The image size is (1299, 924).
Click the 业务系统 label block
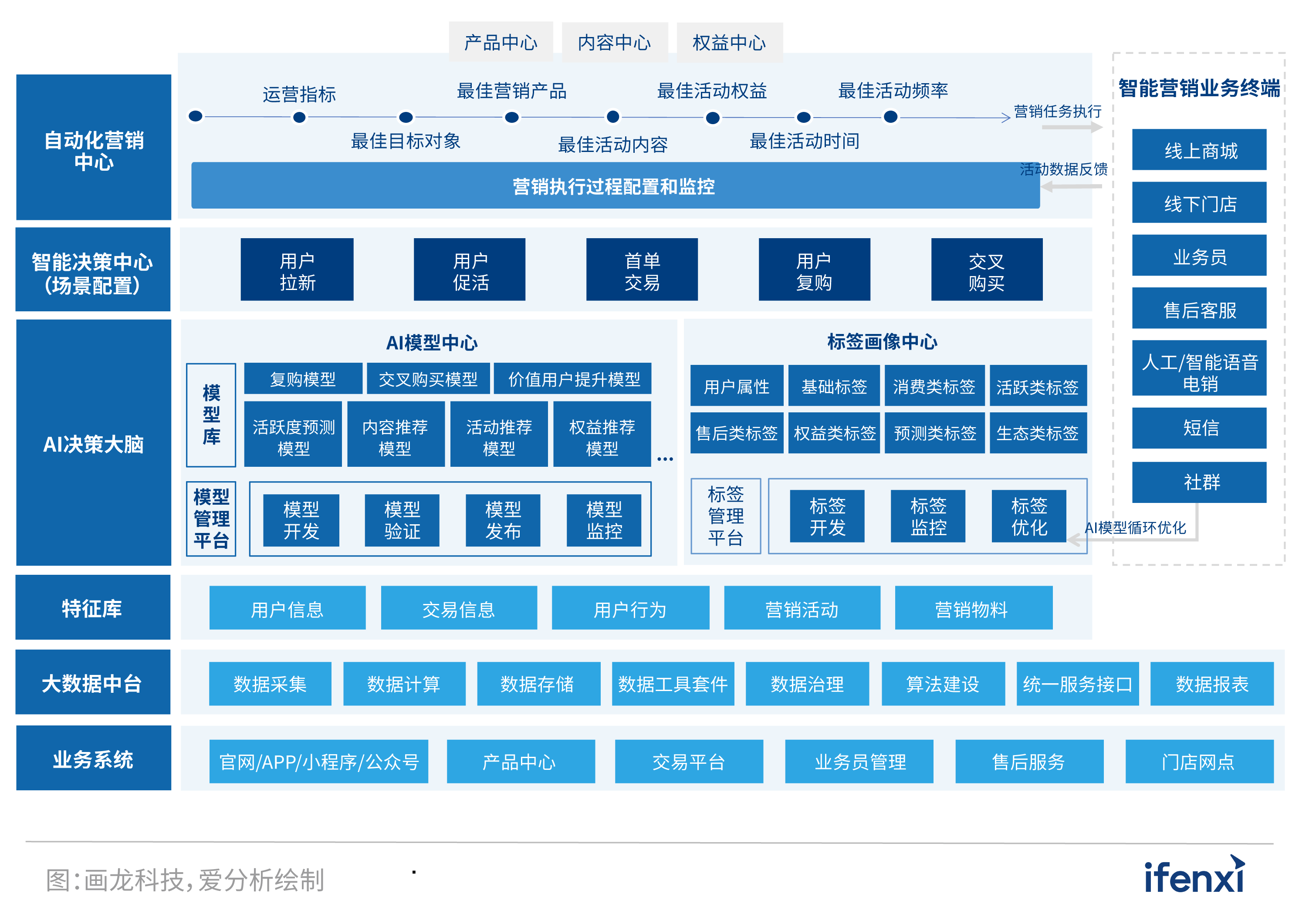93,757
